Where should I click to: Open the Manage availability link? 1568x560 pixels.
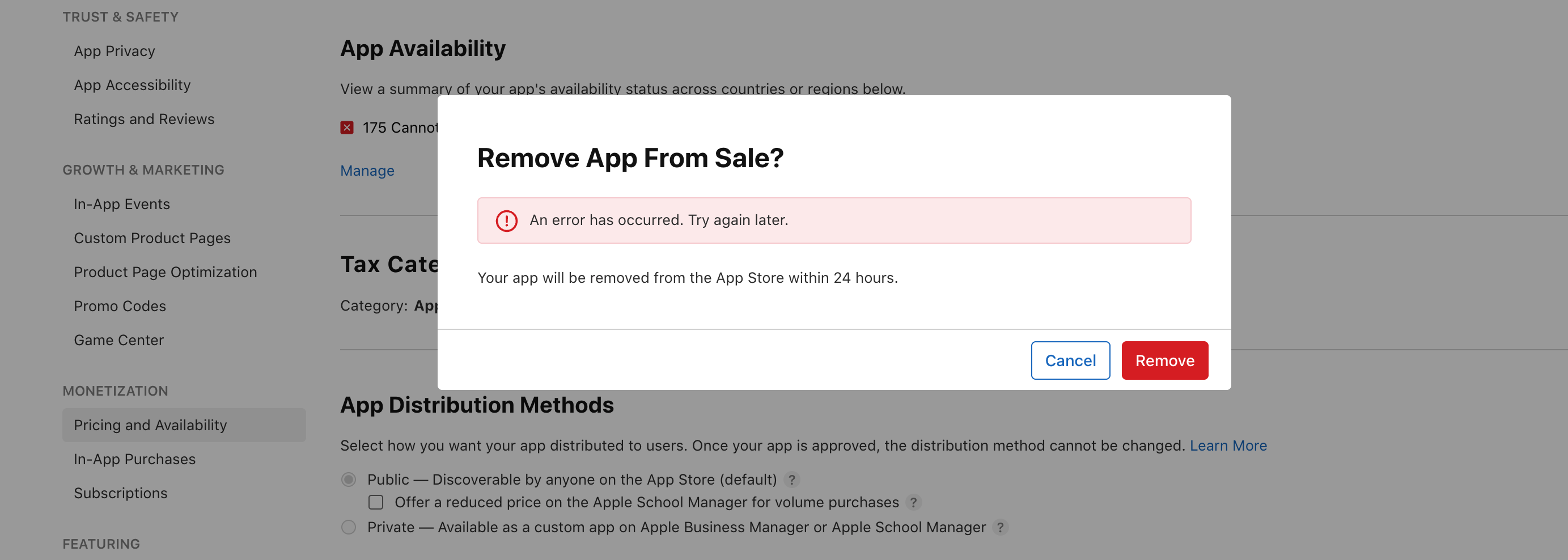click(367, 171)
